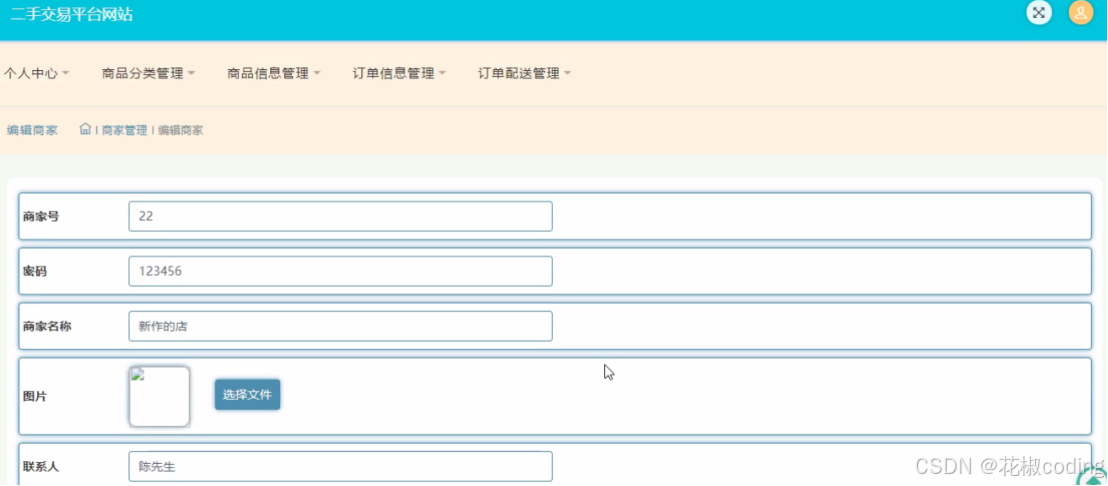The height and width of the screenshot is (486, 1108).
Task: Click the 商家号 field label
Action: (41, 216)
